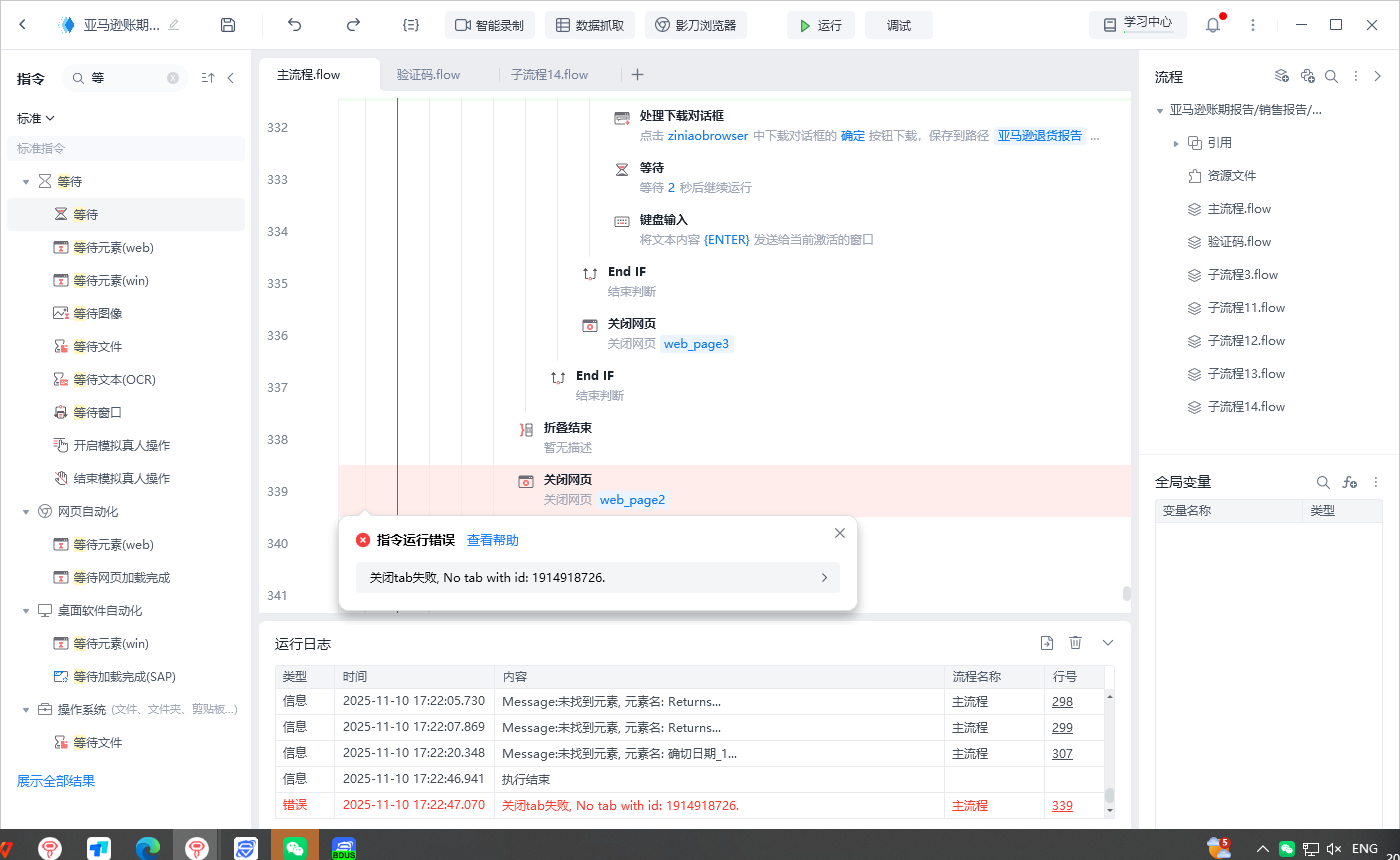Toggle command list sort order icon

click(208, 77)
